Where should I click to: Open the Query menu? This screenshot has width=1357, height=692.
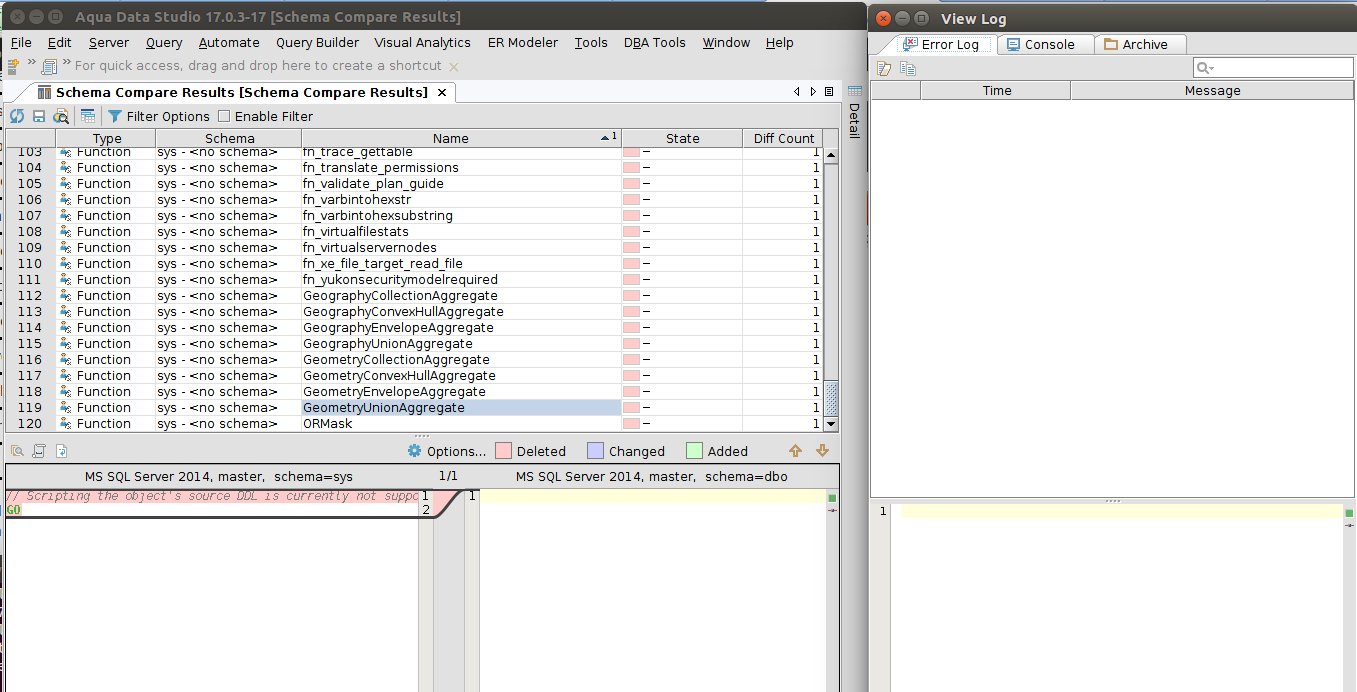164,43
